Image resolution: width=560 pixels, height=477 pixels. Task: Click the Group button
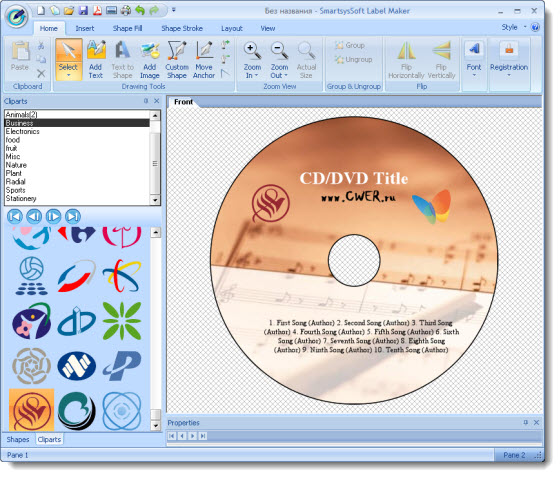pos(350,45)
